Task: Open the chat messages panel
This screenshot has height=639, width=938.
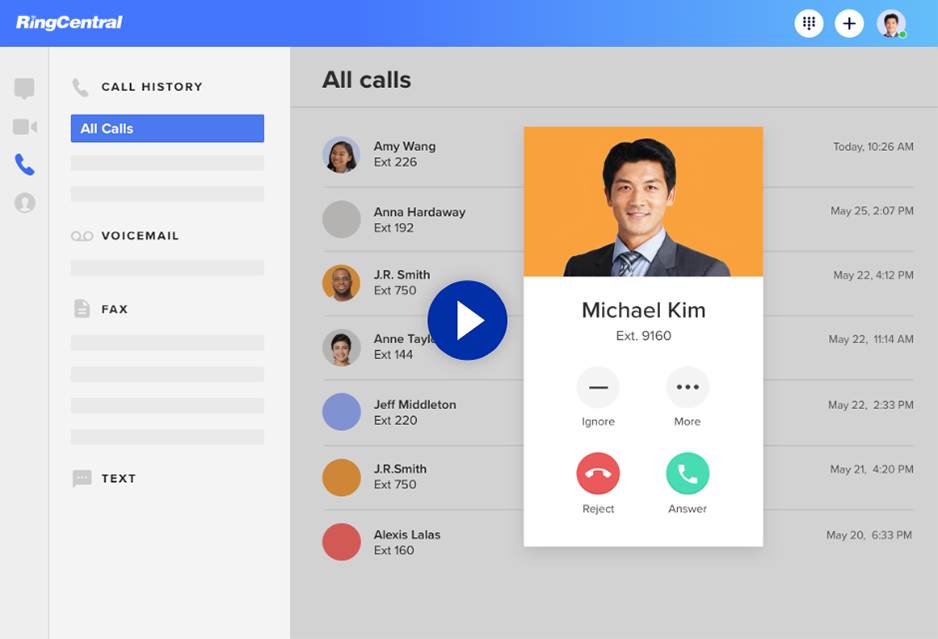Action: tap(24, 88)
